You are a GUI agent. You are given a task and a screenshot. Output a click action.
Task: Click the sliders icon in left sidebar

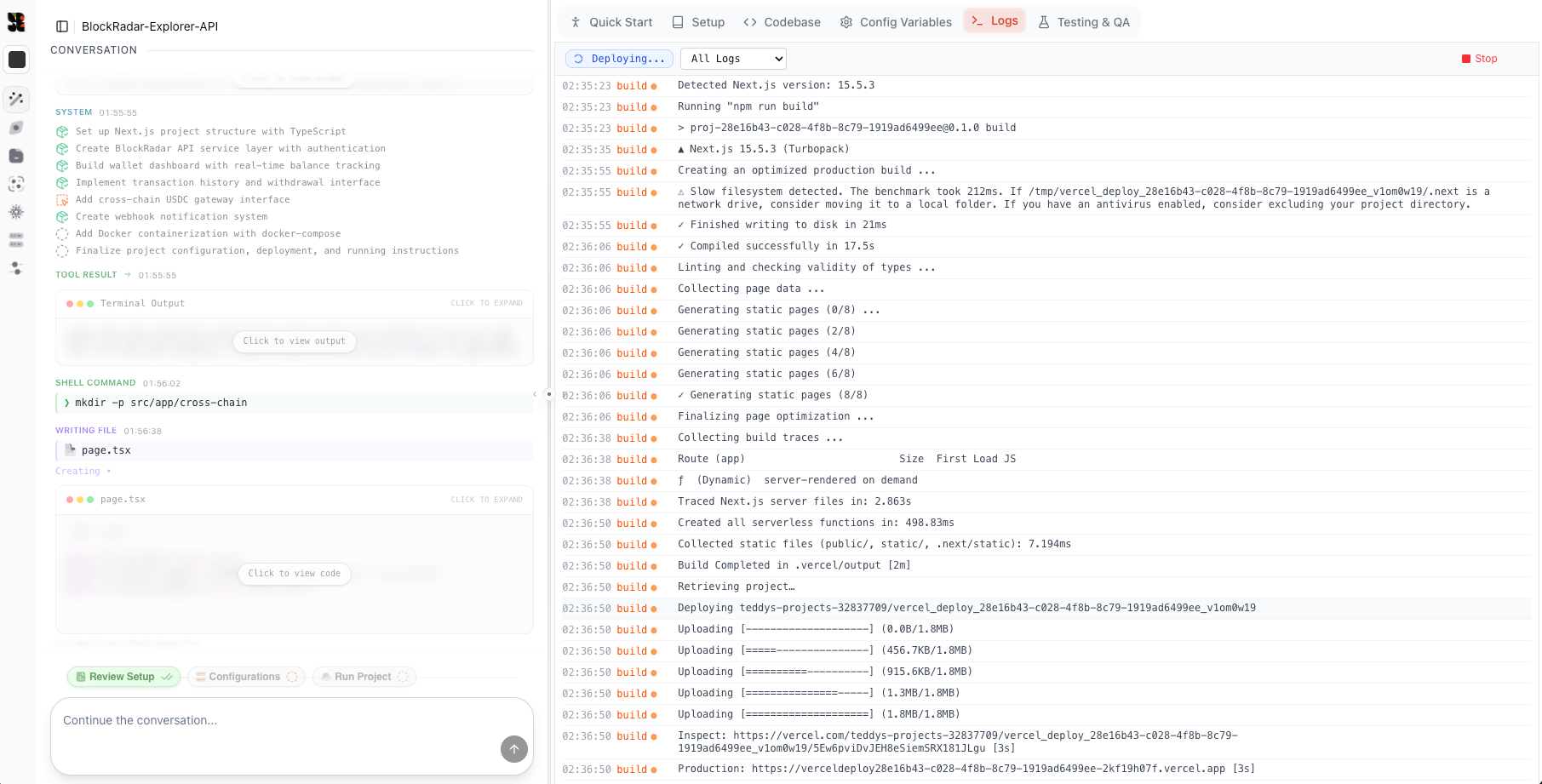pos(16,268)
